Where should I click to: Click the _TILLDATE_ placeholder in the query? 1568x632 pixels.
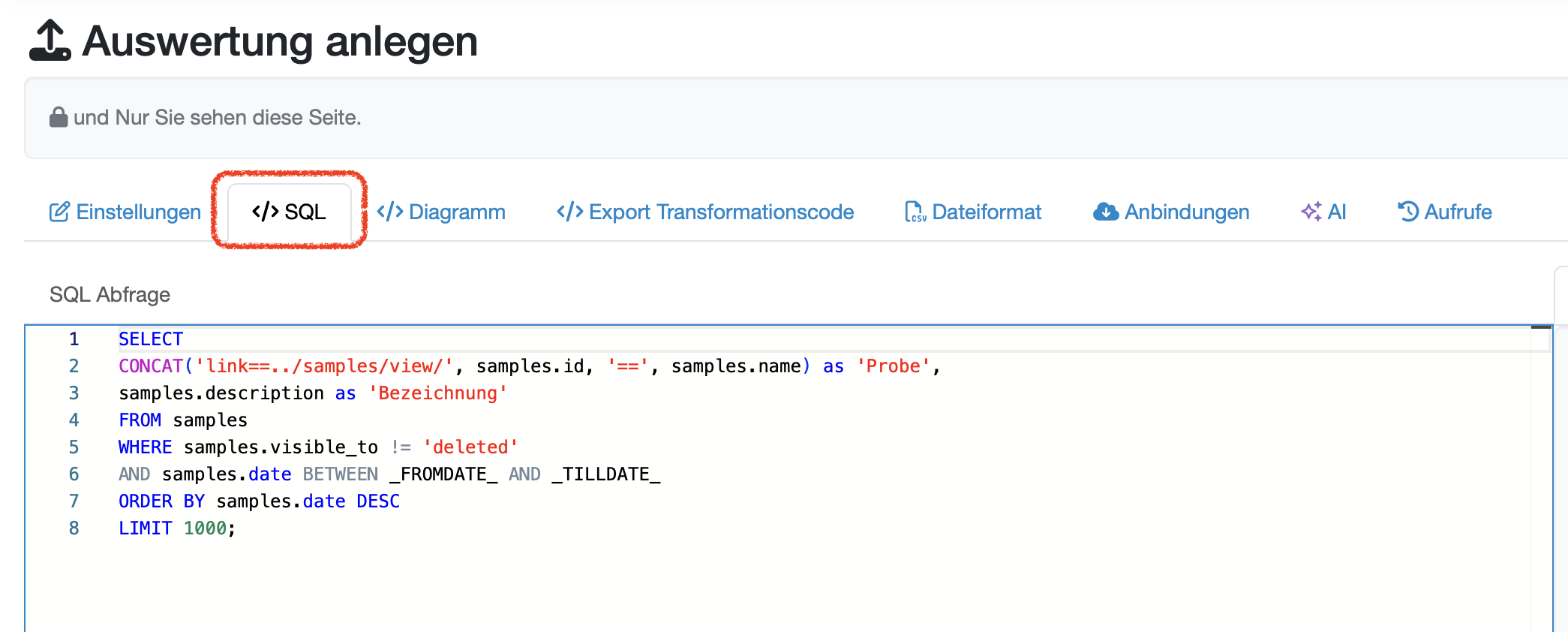coord(606,474)
